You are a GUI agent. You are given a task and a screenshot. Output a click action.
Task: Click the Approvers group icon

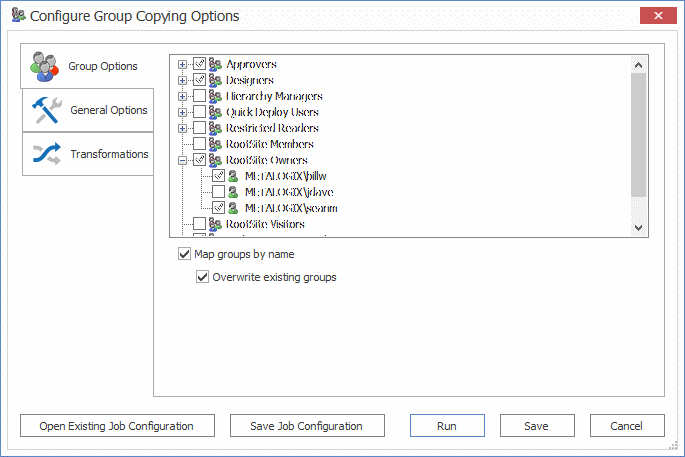point(215,65)
